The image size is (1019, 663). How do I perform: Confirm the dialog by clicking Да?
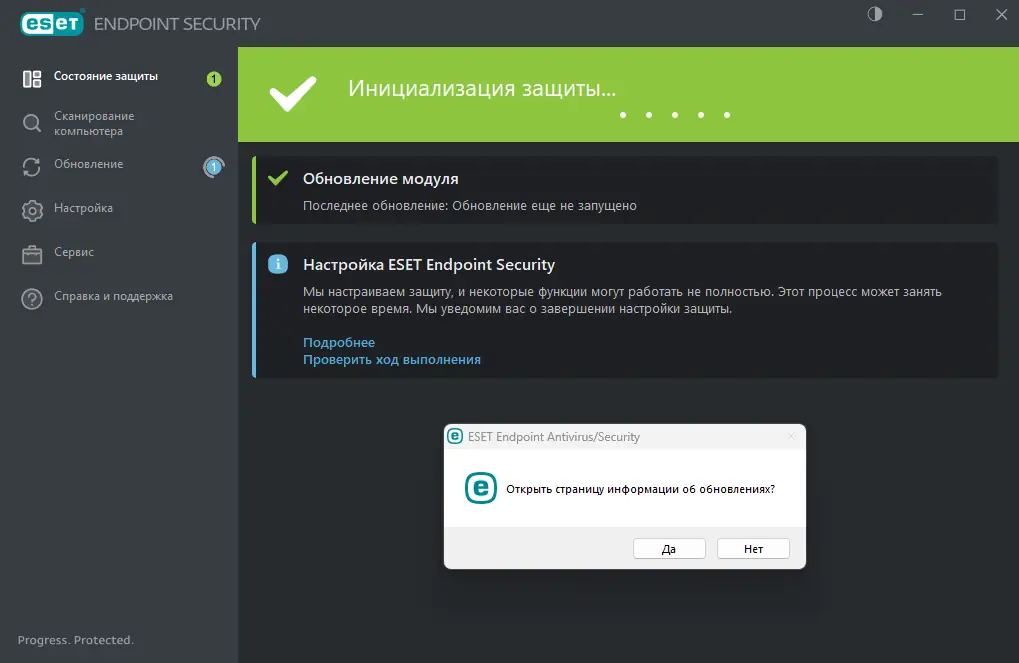[669, 548]
